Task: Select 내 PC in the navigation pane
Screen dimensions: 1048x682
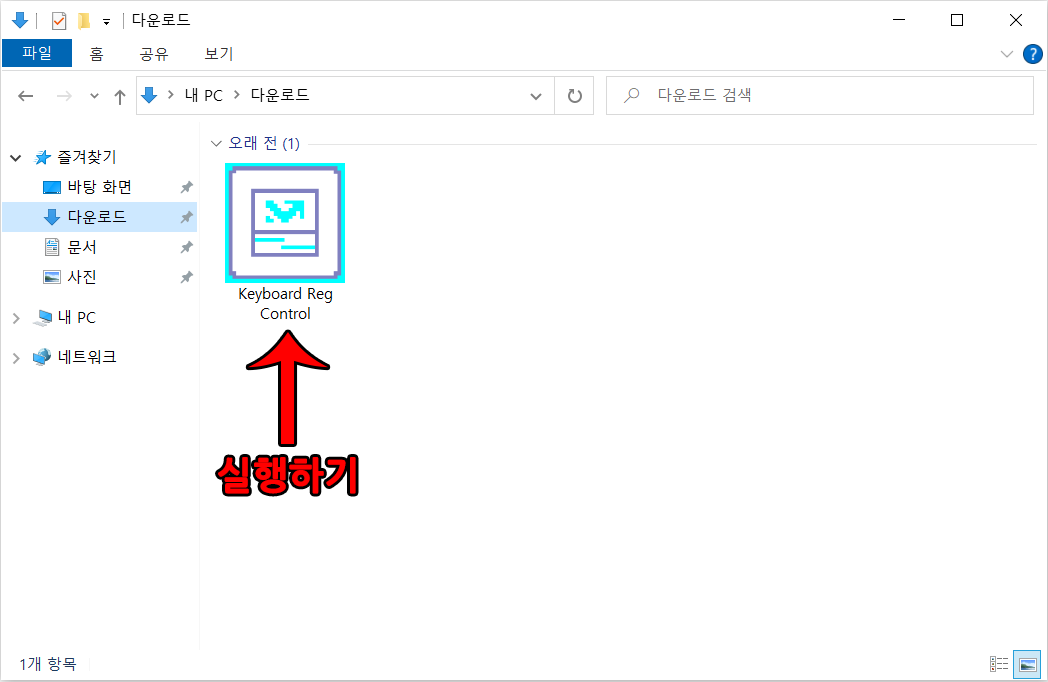Action: (77, 317)
